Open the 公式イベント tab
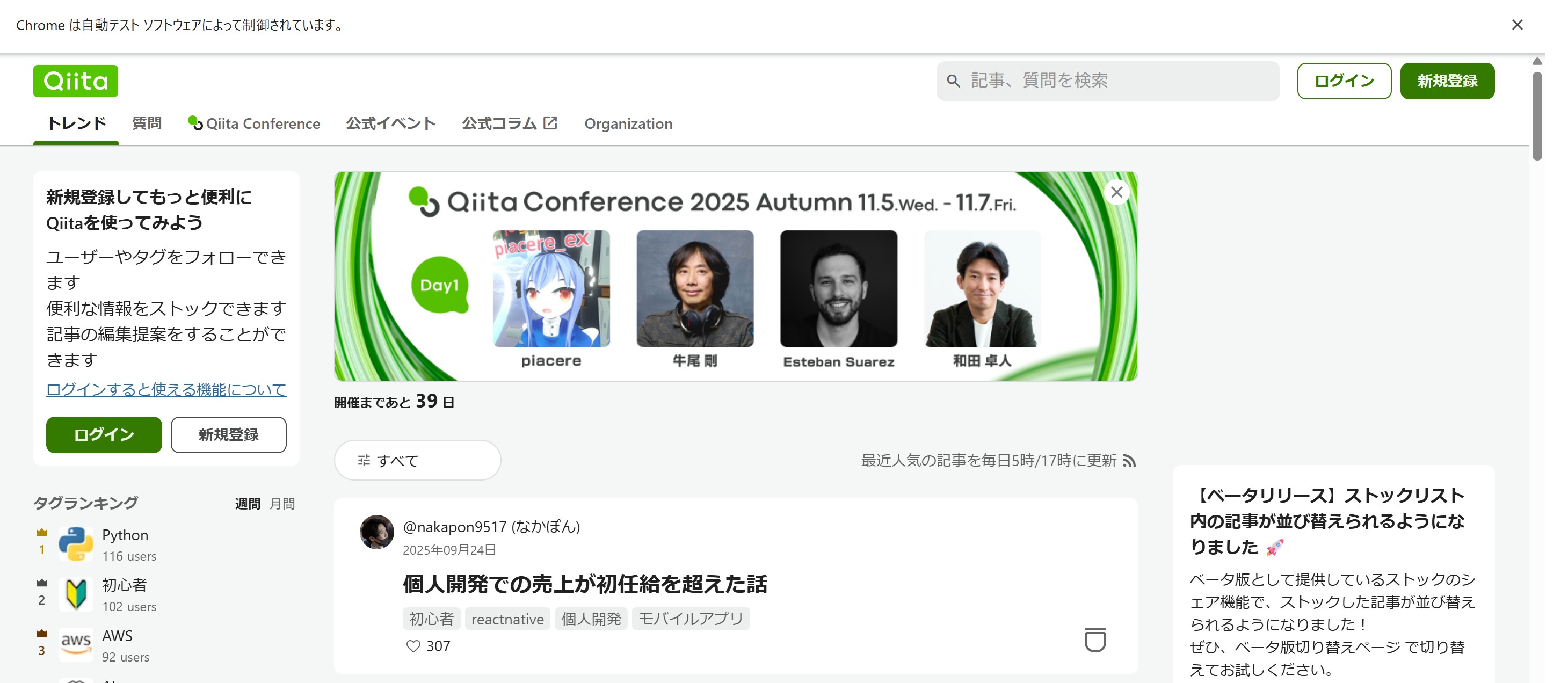Screen dimensions: 1568x683 point(391,123)
